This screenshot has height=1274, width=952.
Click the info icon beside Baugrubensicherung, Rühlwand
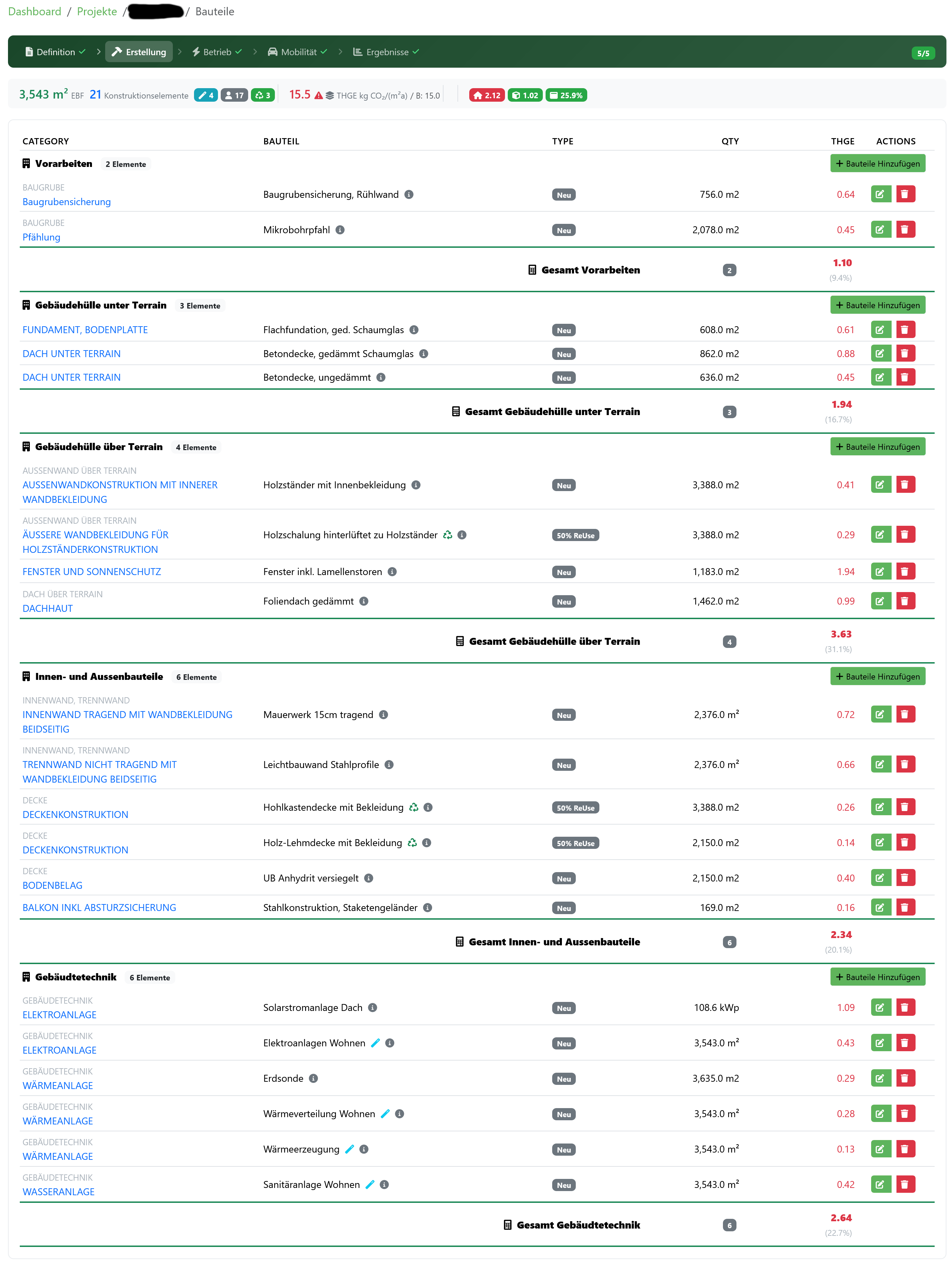click(x=409, y=194)
